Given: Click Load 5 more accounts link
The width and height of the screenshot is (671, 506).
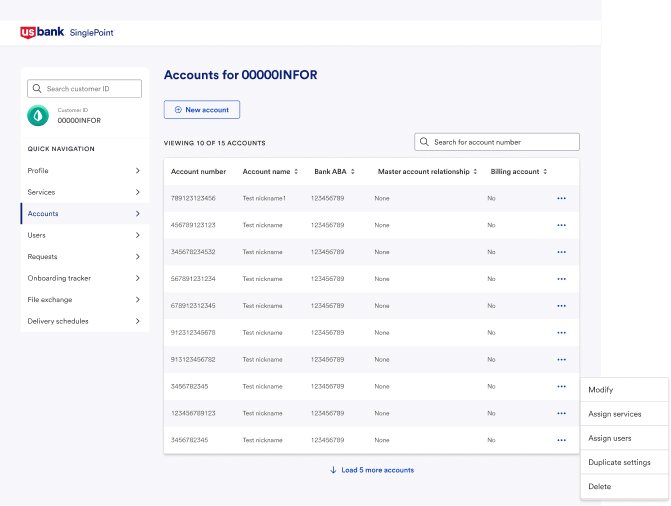Looking at the screenshot, I should pyautogui.click(x=372, y=470).
